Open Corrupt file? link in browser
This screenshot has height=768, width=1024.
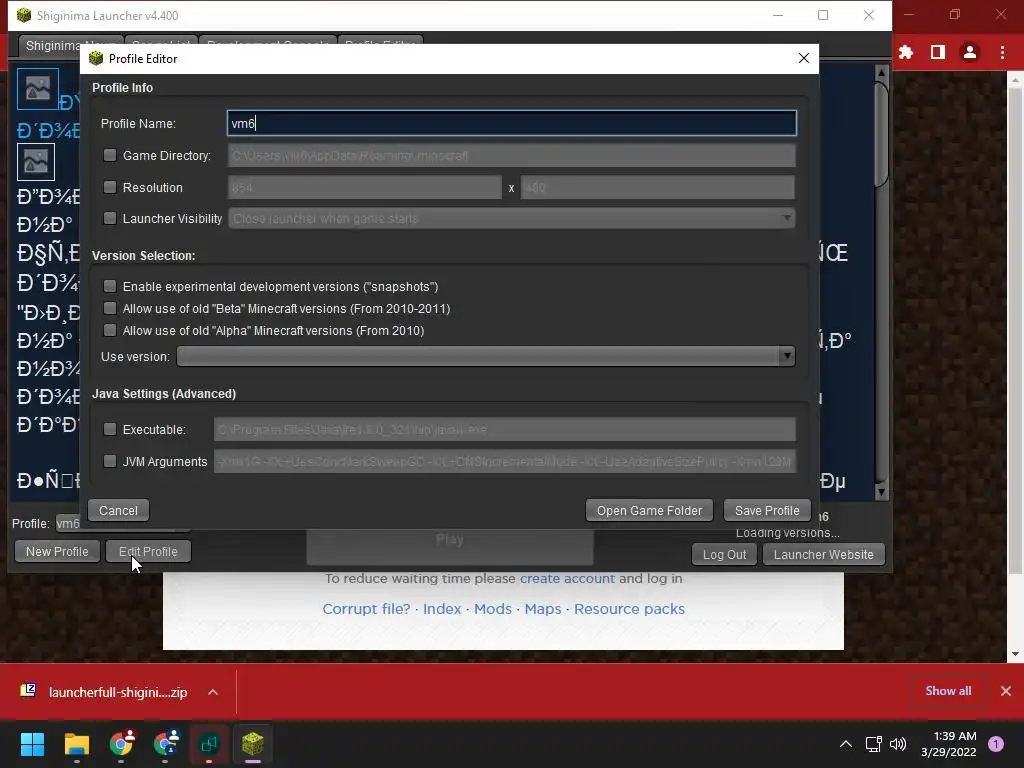pos(366,609)
